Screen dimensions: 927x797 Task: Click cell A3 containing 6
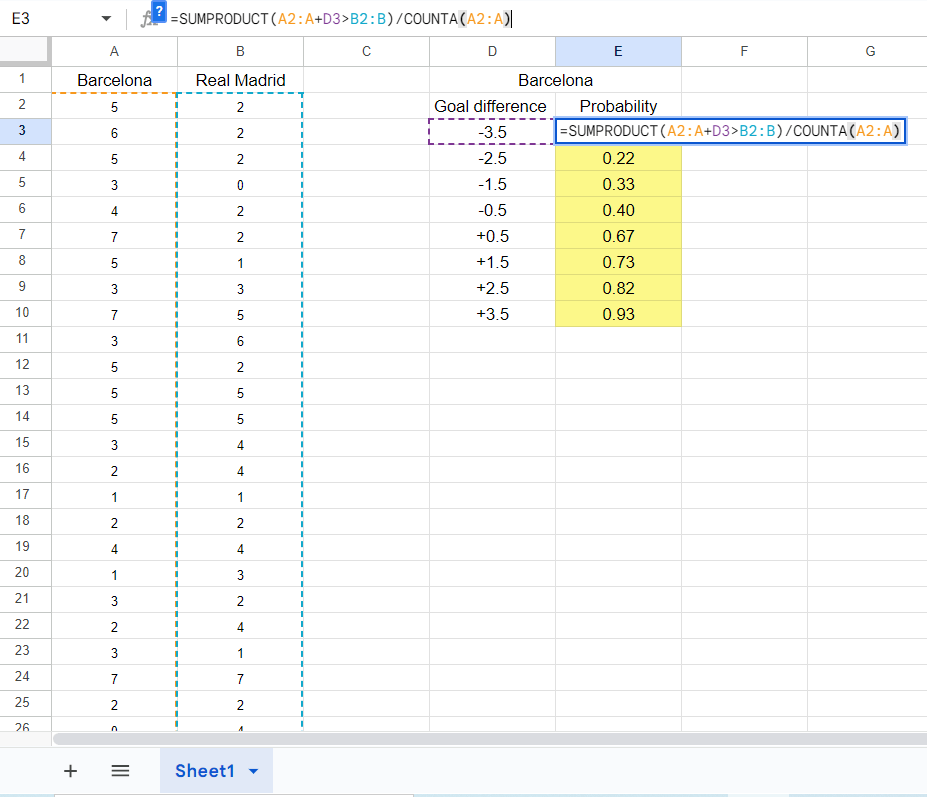[114, 132]
